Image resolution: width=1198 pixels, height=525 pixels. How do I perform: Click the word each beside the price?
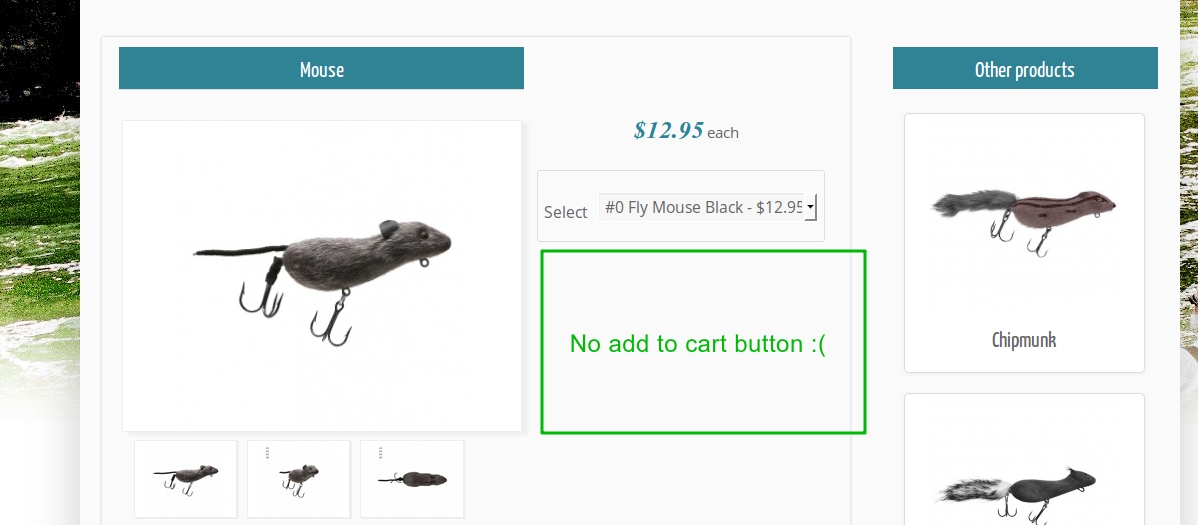coord(723,133)
